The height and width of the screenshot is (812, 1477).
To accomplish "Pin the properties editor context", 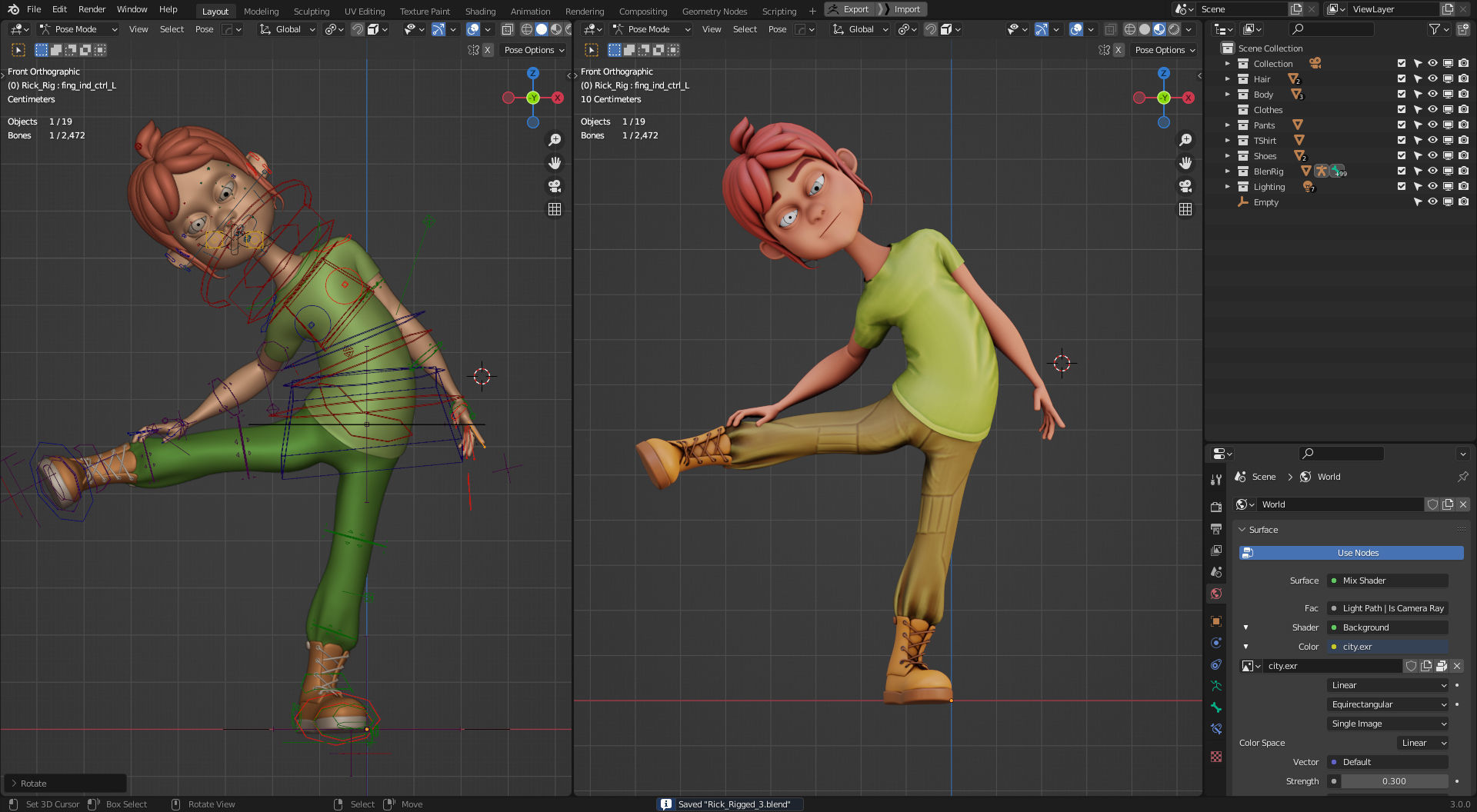I will coord(1462,477).
